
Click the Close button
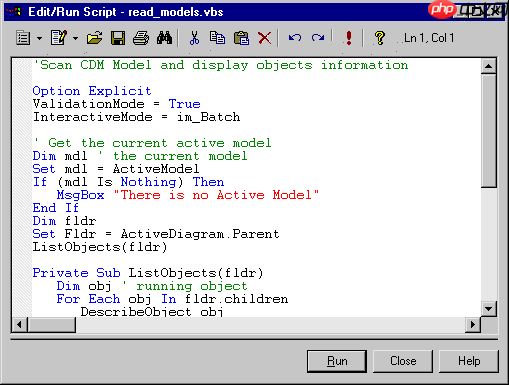403,361
